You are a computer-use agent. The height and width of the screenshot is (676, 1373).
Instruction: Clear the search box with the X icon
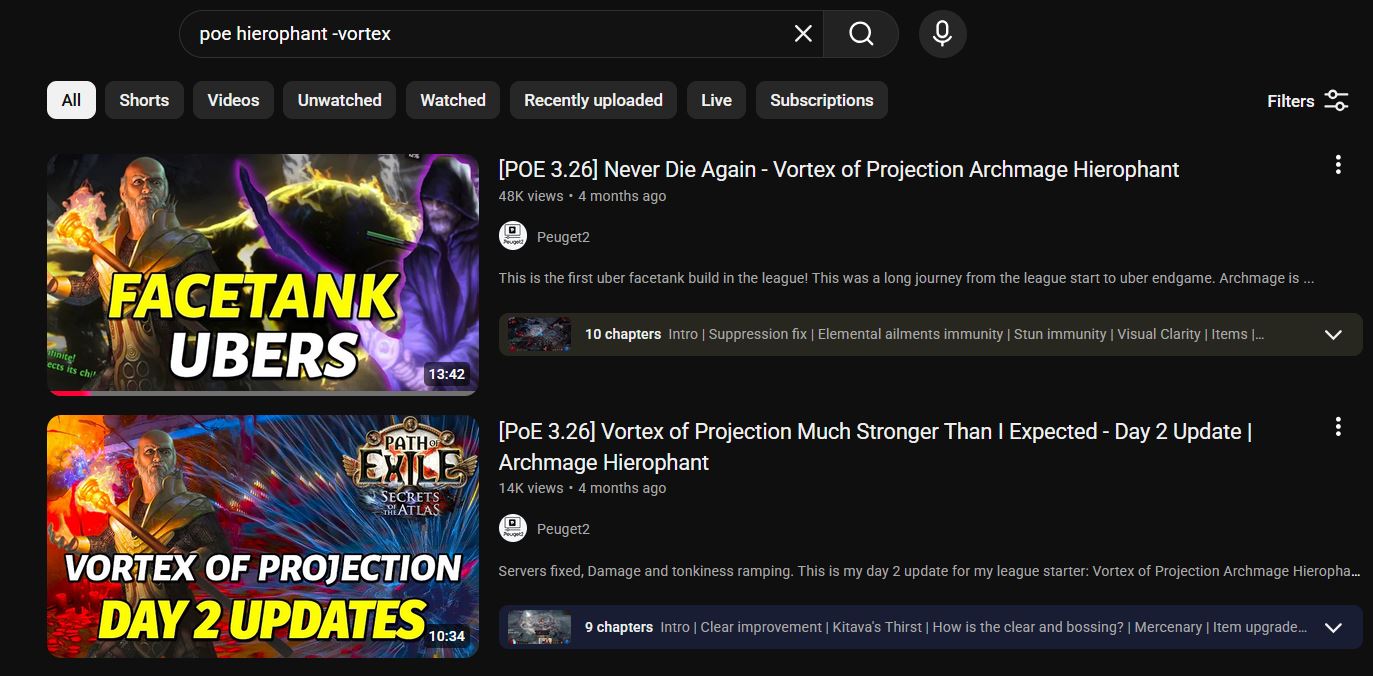click(803, 34)
